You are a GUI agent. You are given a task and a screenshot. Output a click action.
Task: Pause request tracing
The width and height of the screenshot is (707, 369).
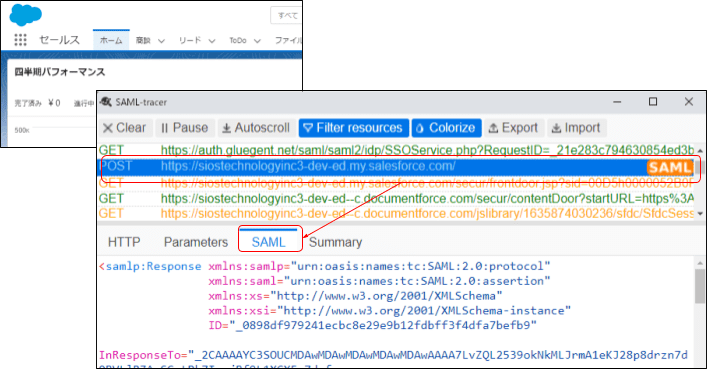pos(184,128)
